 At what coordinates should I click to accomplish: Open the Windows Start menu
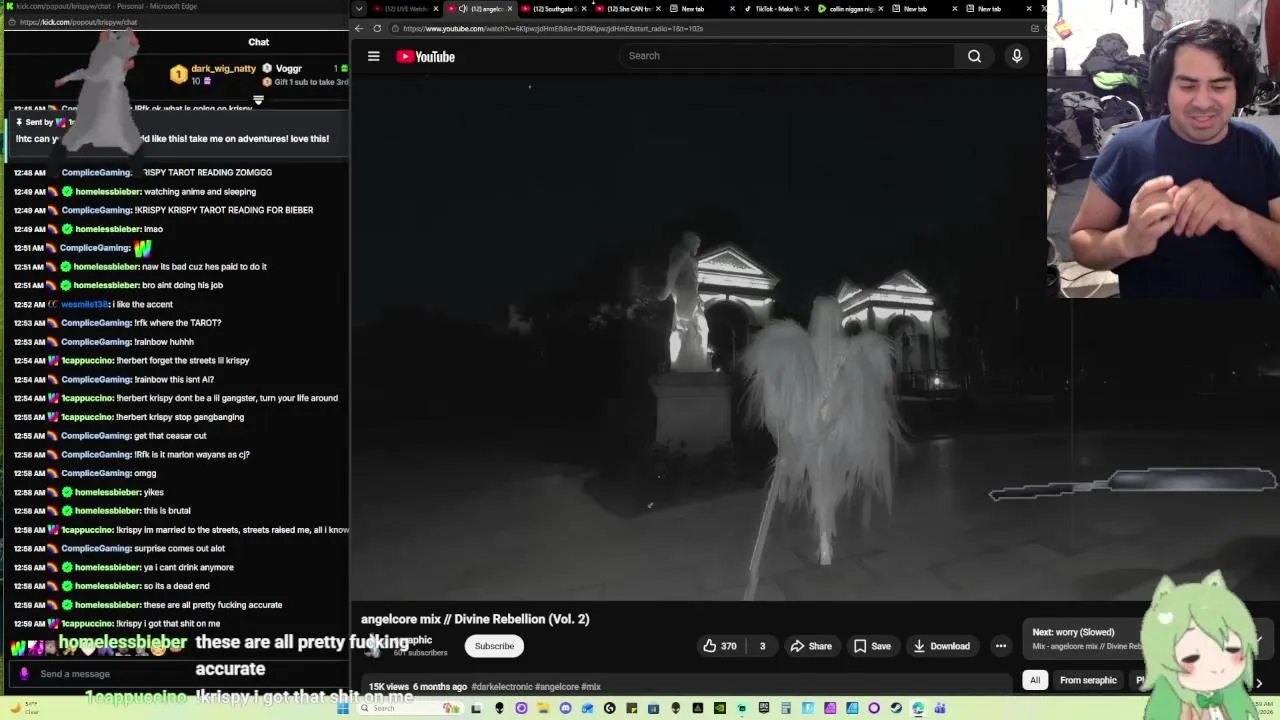[x=345, y=709]
